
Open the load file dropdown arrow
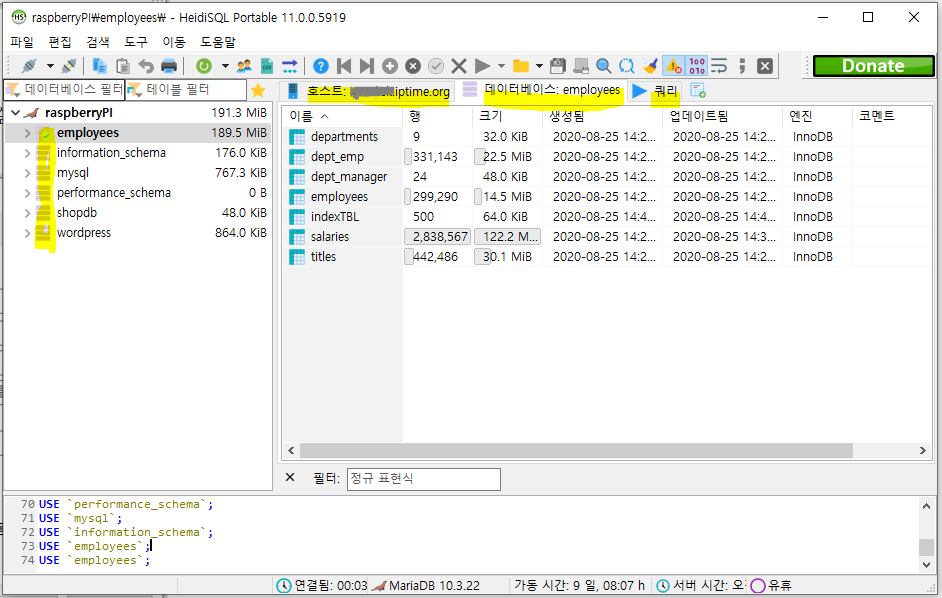point(539,66)
